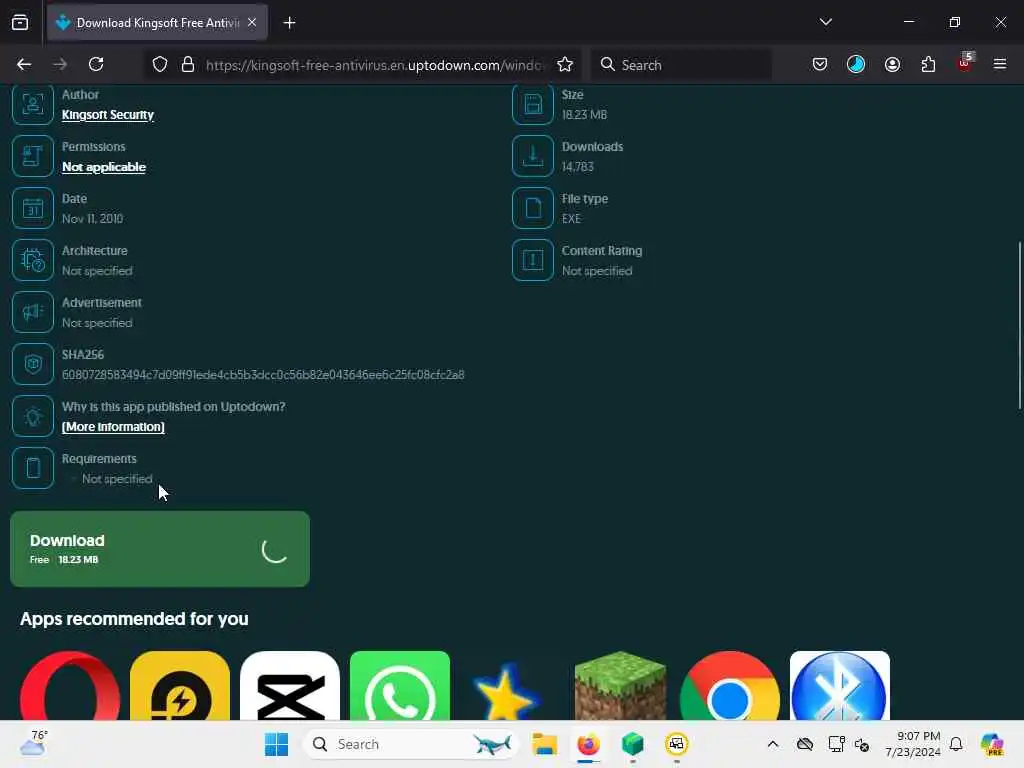Image resolution: width=1024 pixels, height=768 pixels.
Task: Open the Firefox View icon
Action: tap(20, 22)
